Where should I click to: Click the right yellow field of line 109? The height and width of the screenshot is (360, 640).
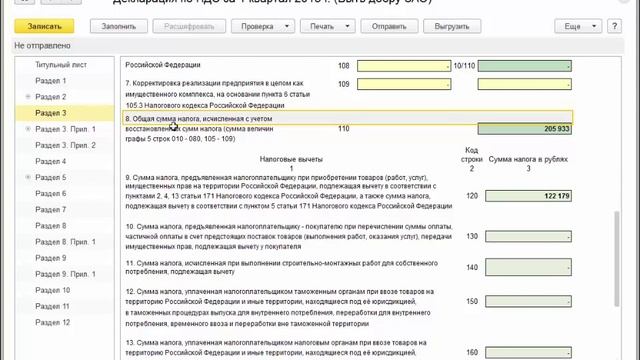(x=524, y=84)
